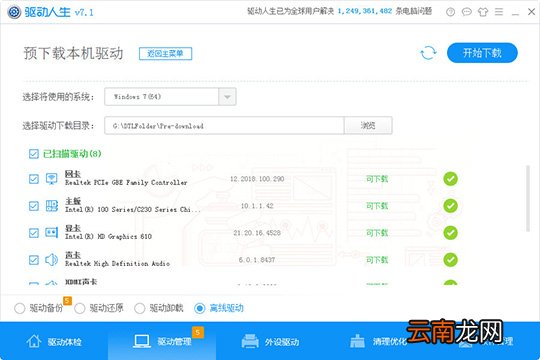This screenshot has height=360, width=540.
Task: Uncheck the 声卡 Realtek Audio checkbox
Action: [x=34, y=259]
